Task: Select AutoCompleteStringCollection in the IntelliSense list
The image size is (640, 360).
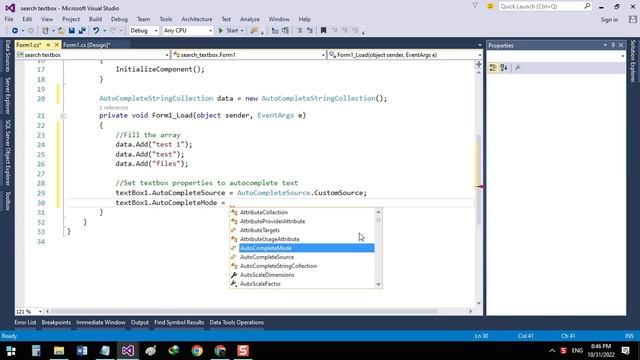Action: (x=302, y=266)
